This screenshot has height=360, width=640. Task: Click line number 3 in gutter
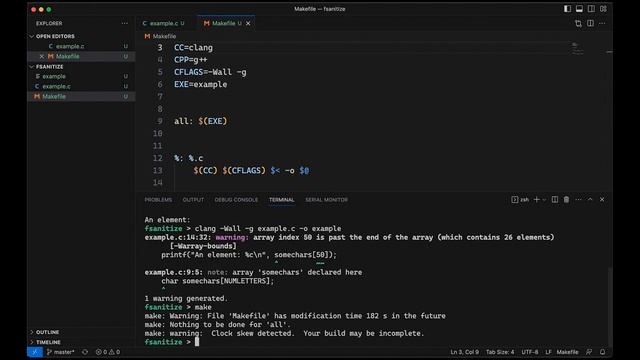(x=160, y=48)
